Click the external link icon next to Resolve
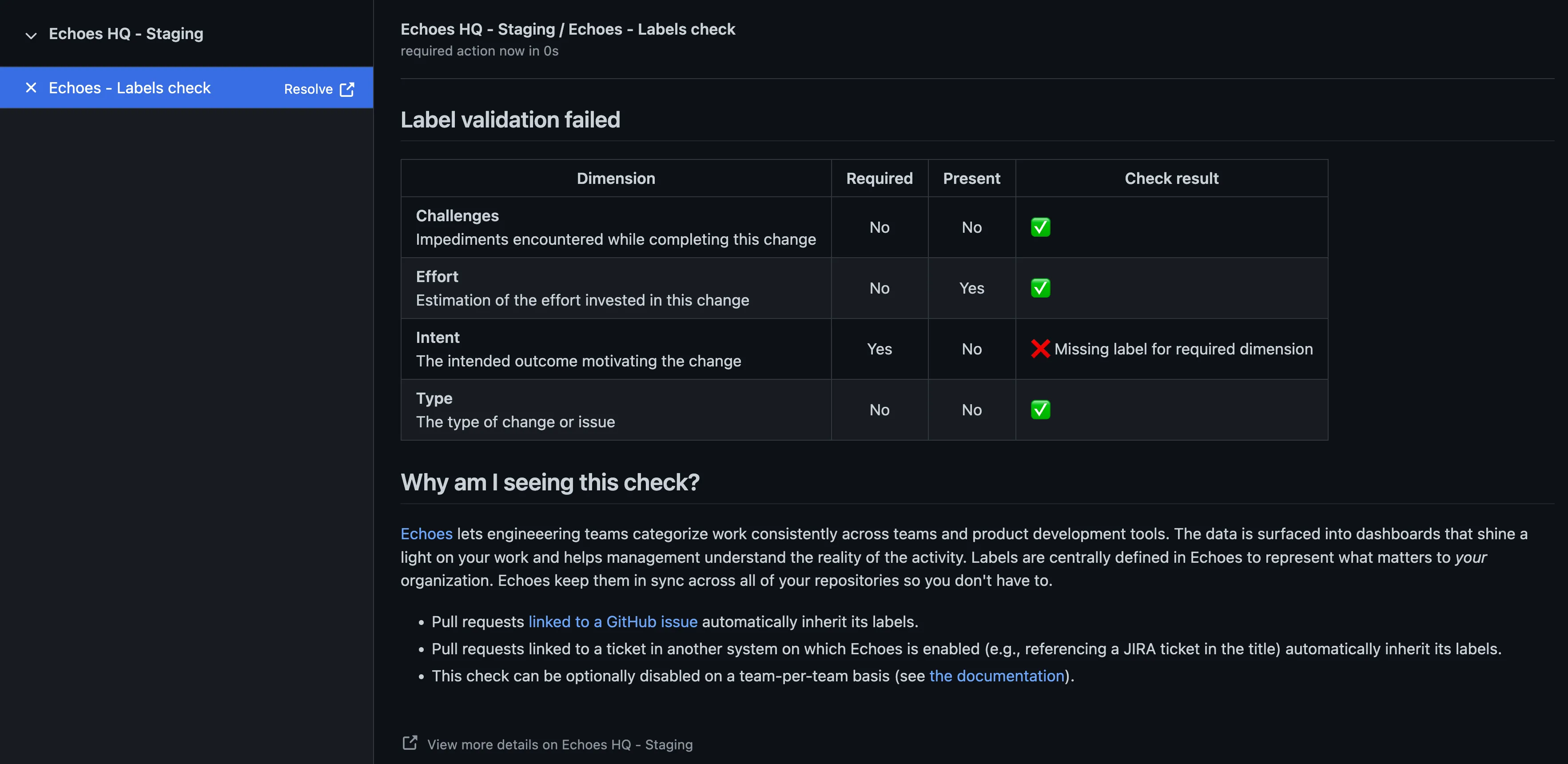Screen dimensions: 1568x764 click(347, 89)
